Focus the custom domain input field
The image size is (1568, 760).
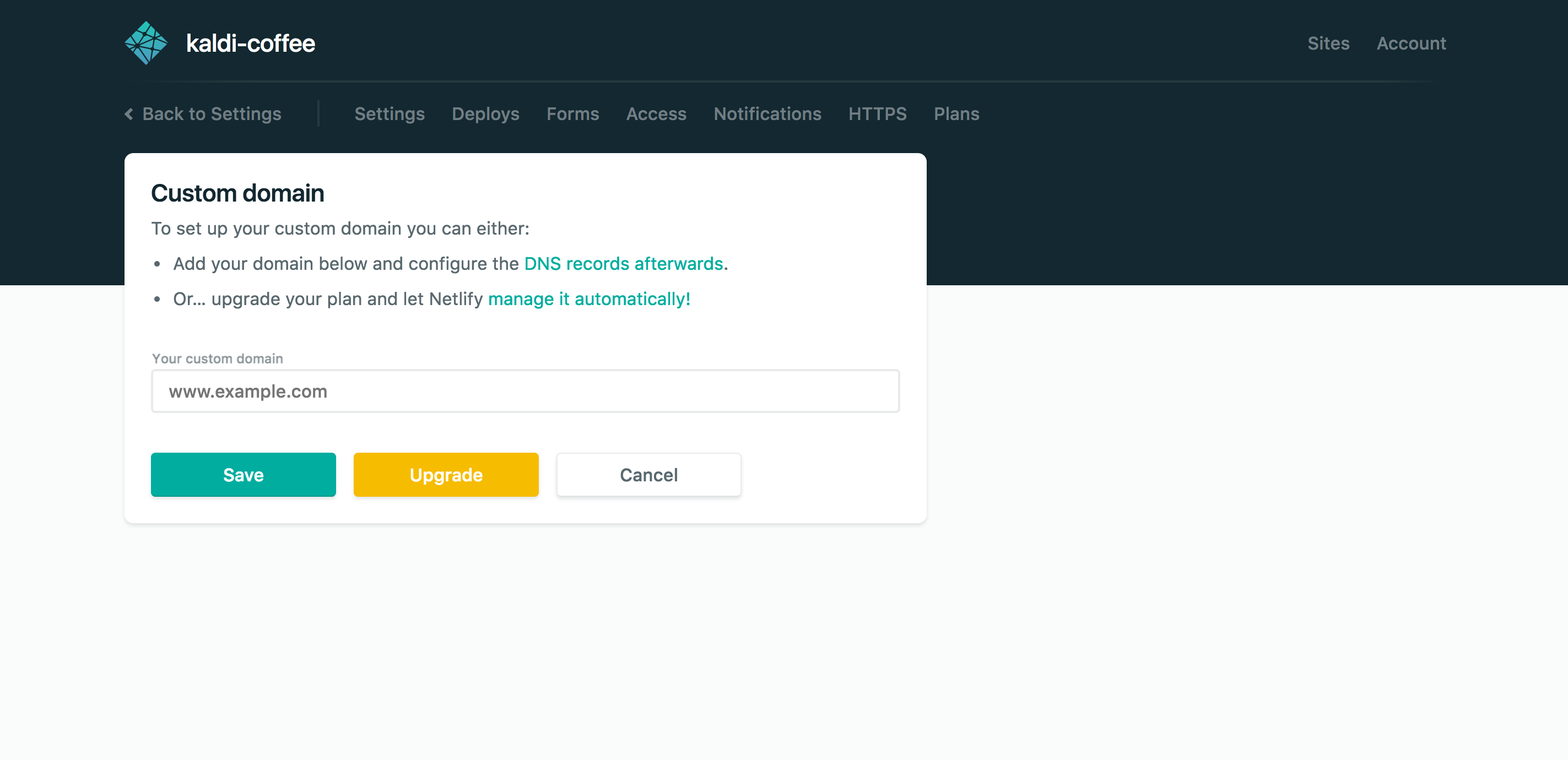click(525, 391)
